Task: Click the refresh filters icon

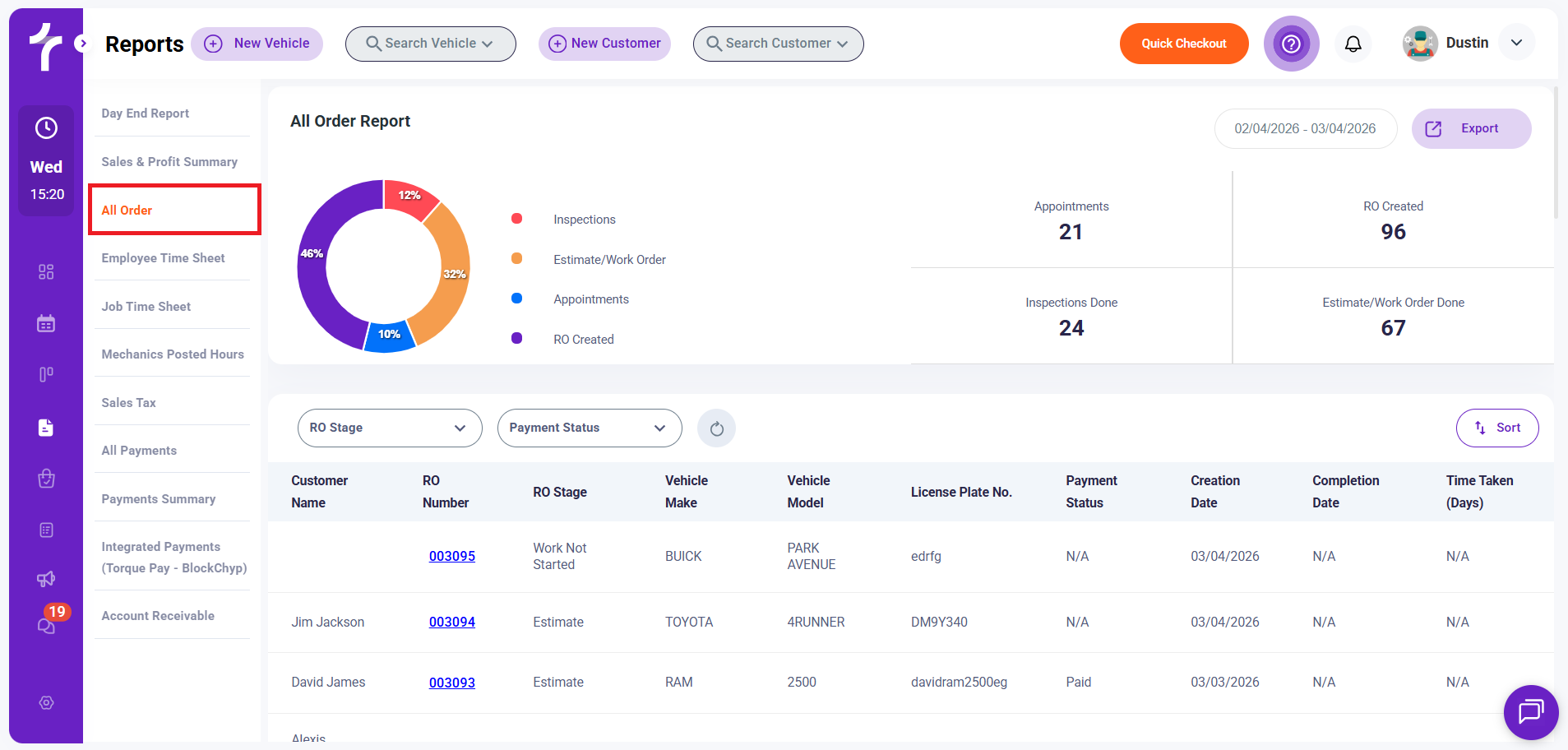Action: point(716,428)
